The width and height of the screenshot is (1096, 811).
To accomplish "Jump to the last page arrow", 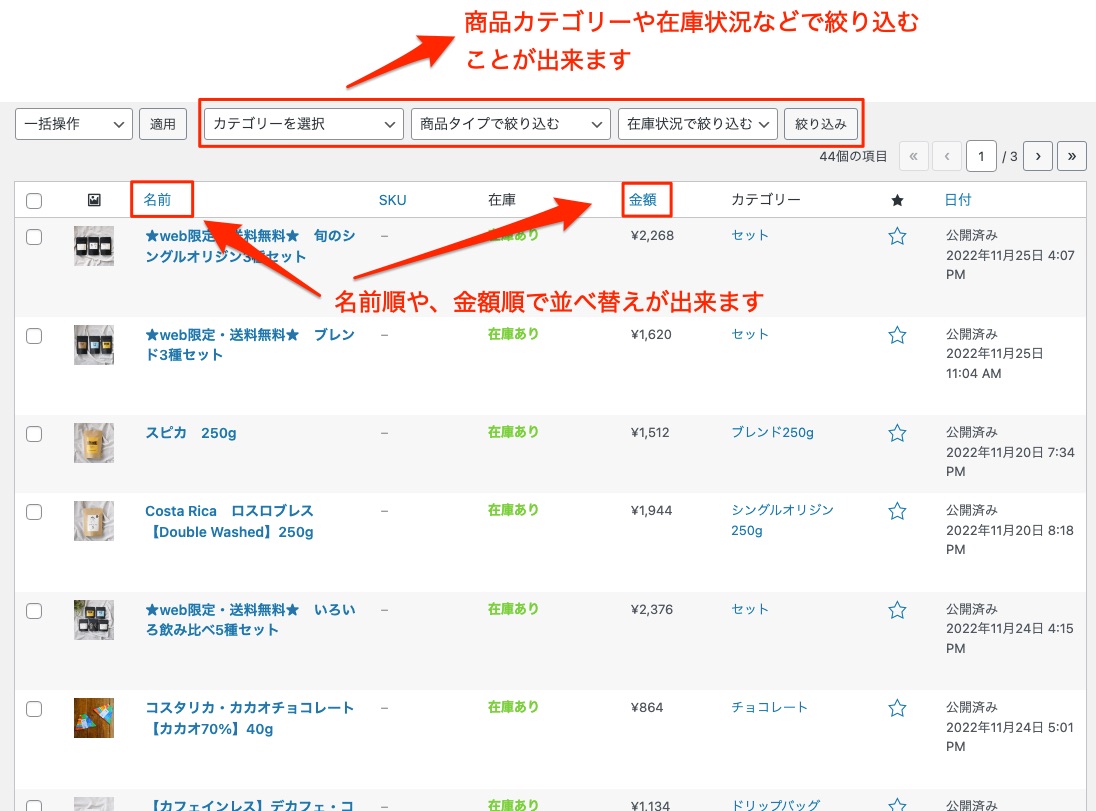I will click(x=1072, y=156).
